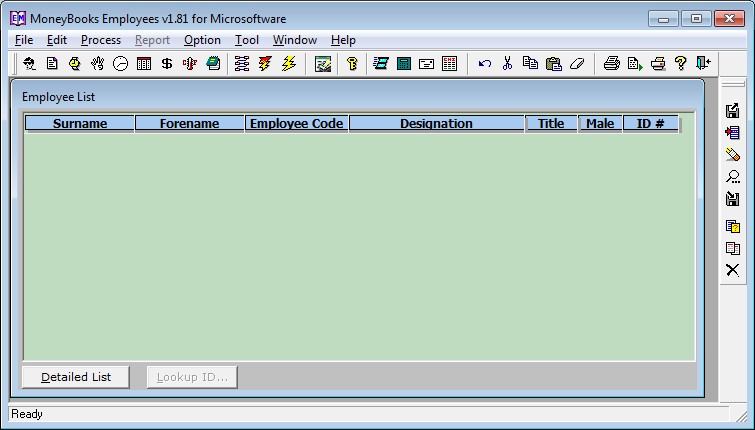Click the clock icon in the toolbar
The height and width of the screenshot is (430, 755).
[121, 63]
